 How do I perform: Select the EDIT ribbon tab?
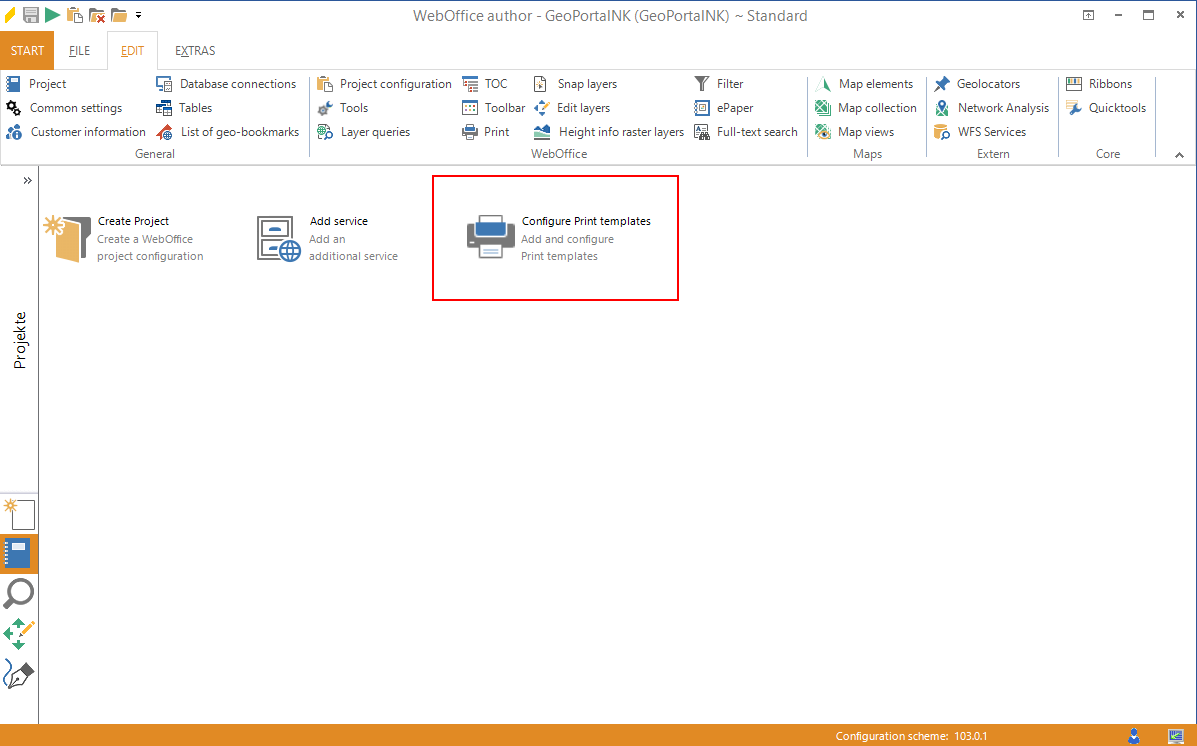pyautogui.click(x=132, y=50)
